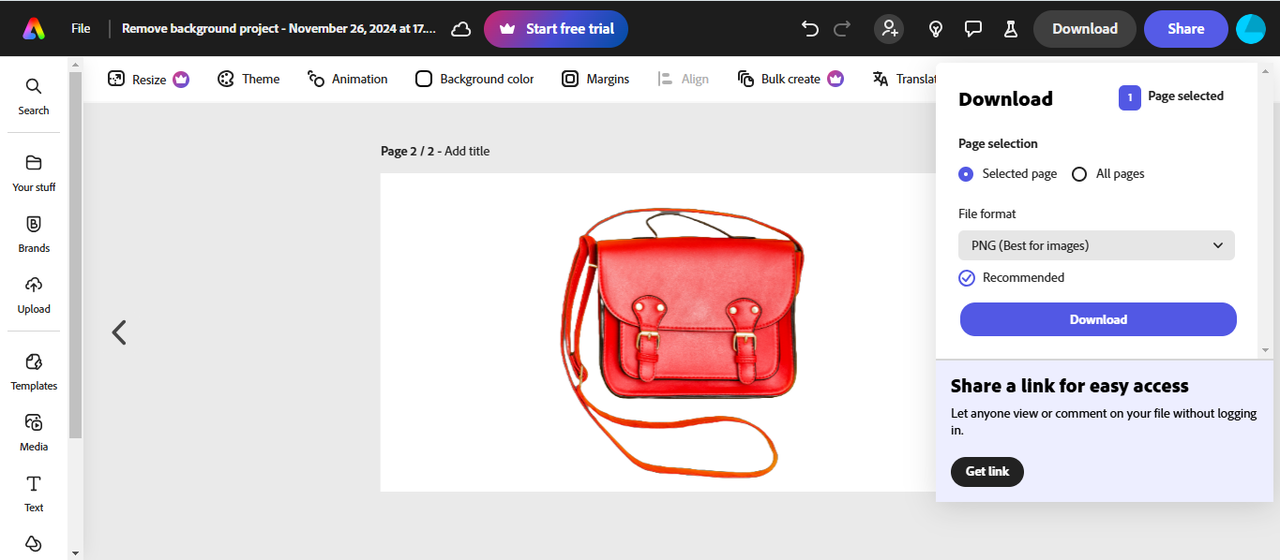Open the Bulk create tool
1280x560 pixels.
790,79
